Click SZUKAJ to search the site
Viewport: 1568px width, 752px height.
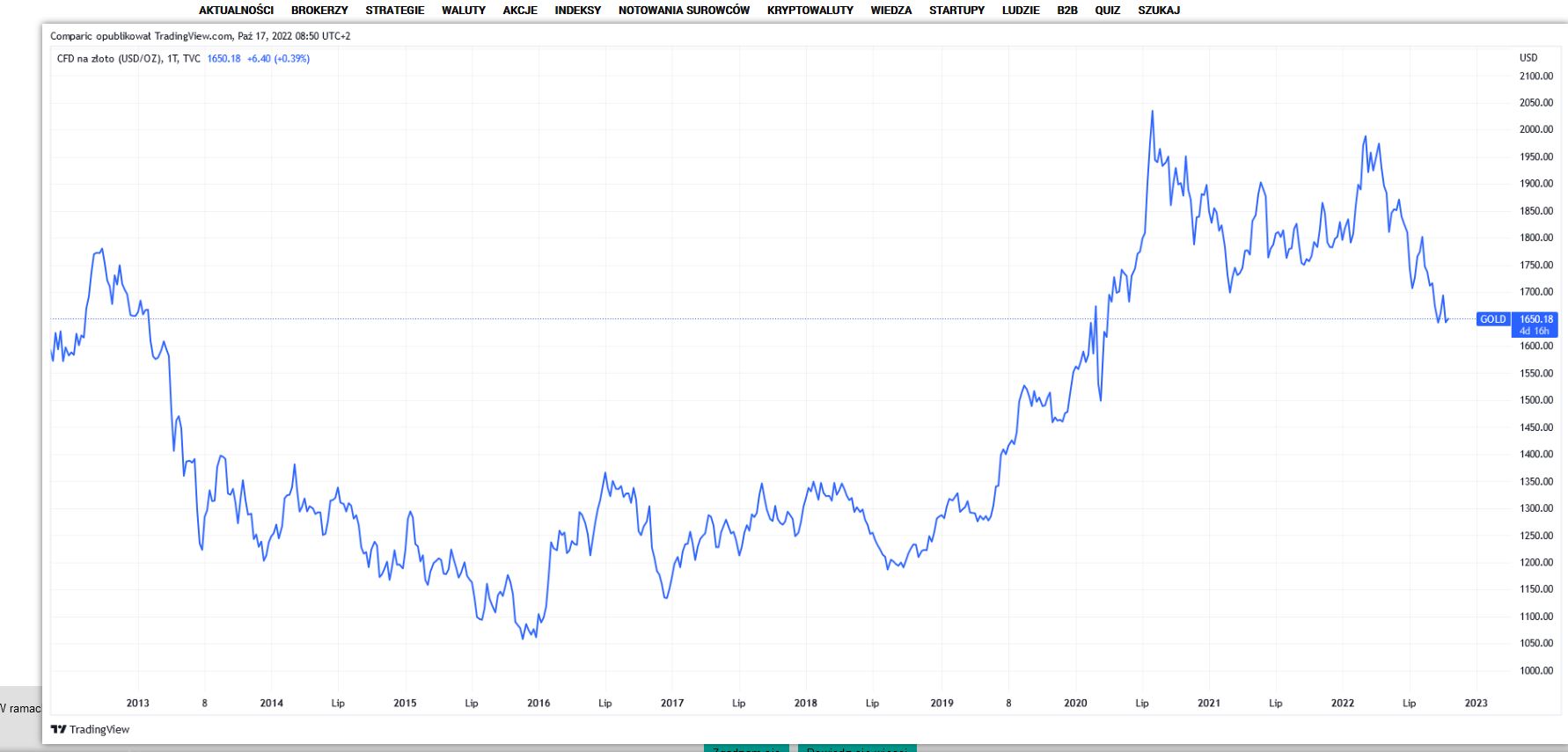[x=1158, y=11]
